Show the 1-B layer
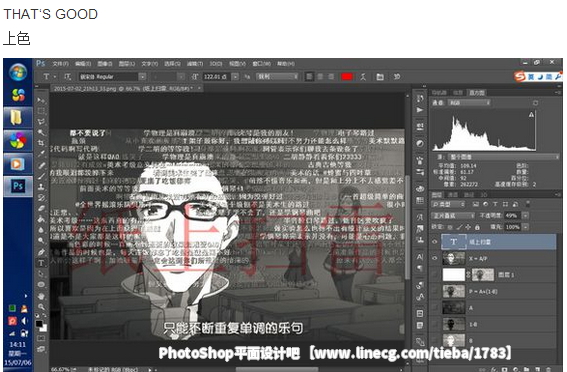This screenshot has width=567, height=372. click(x=435, y=324)
